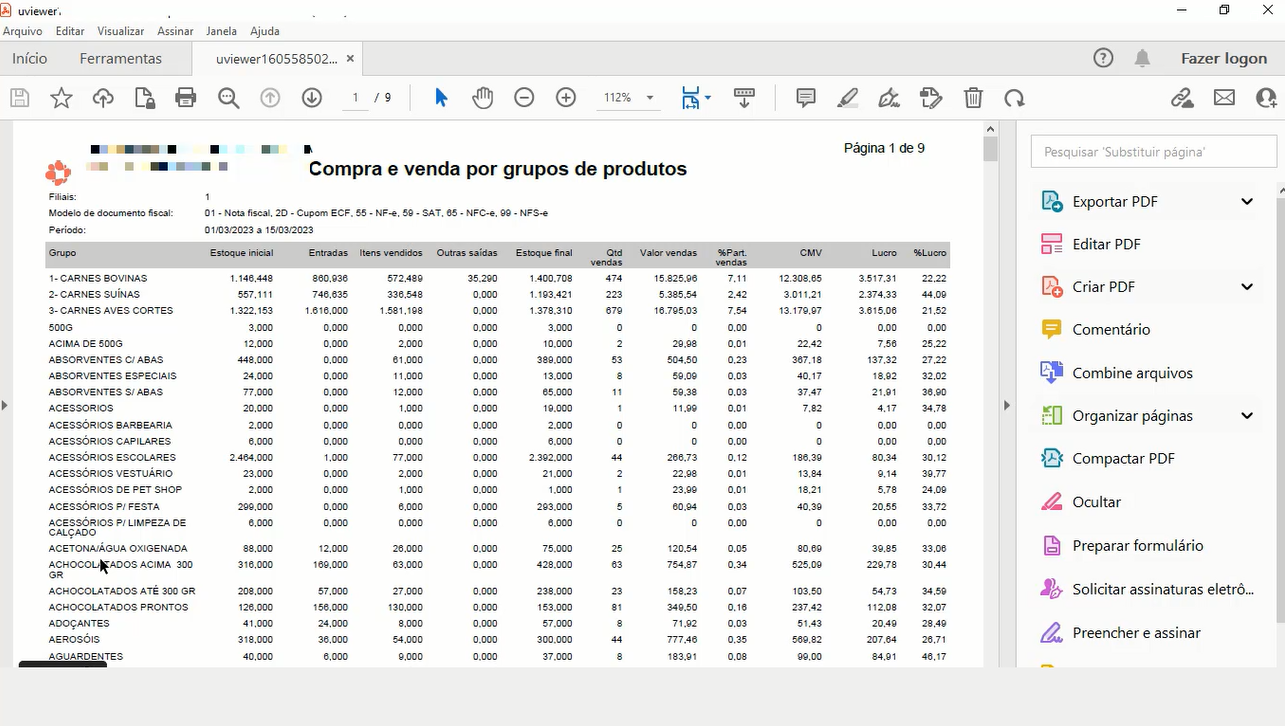Switch to the Ferramentas tab
This screenshot has height=726, width=1285.
tap(121, 59)
